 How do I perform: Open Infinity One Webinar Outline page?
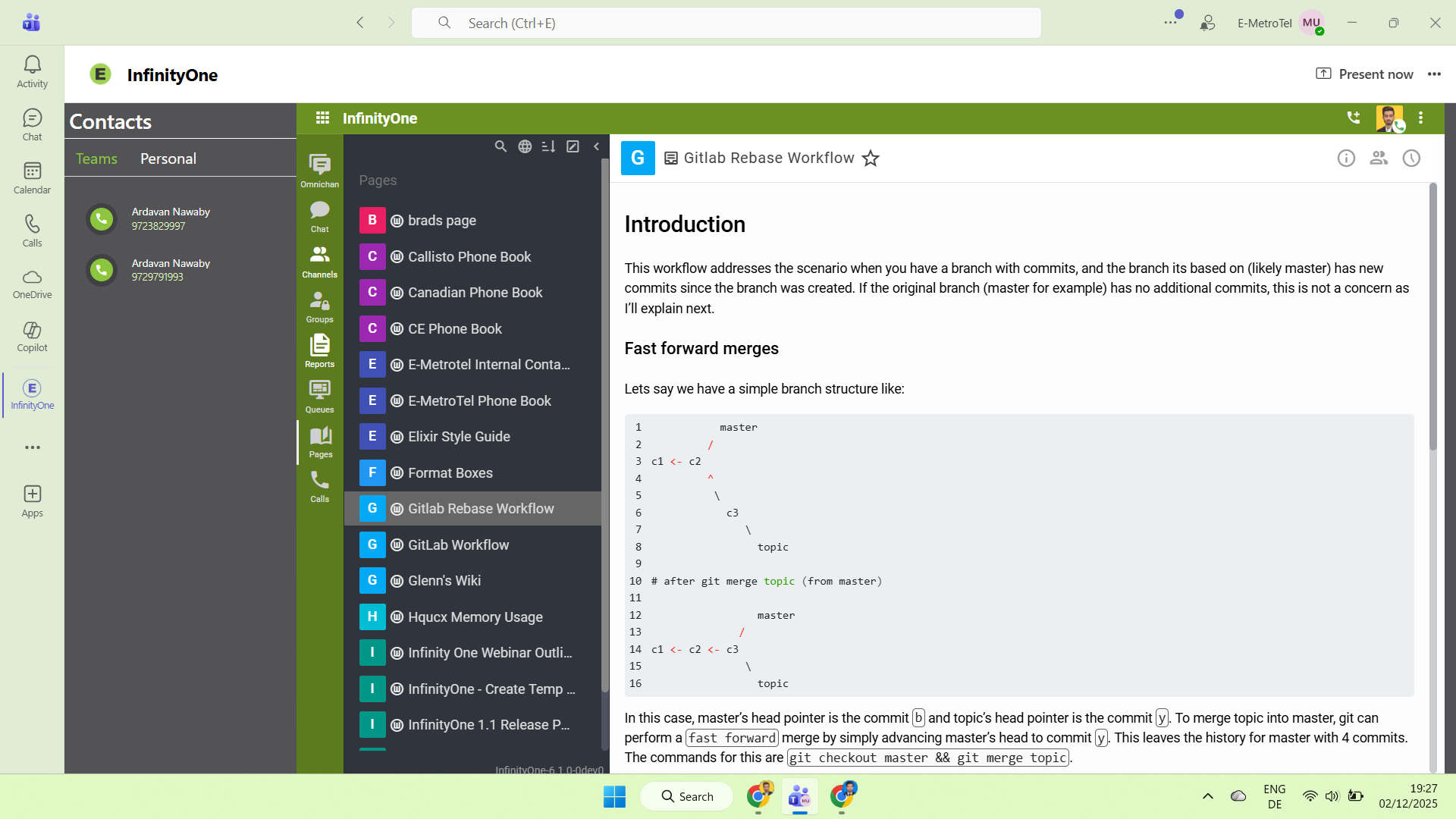coord(472,652)
